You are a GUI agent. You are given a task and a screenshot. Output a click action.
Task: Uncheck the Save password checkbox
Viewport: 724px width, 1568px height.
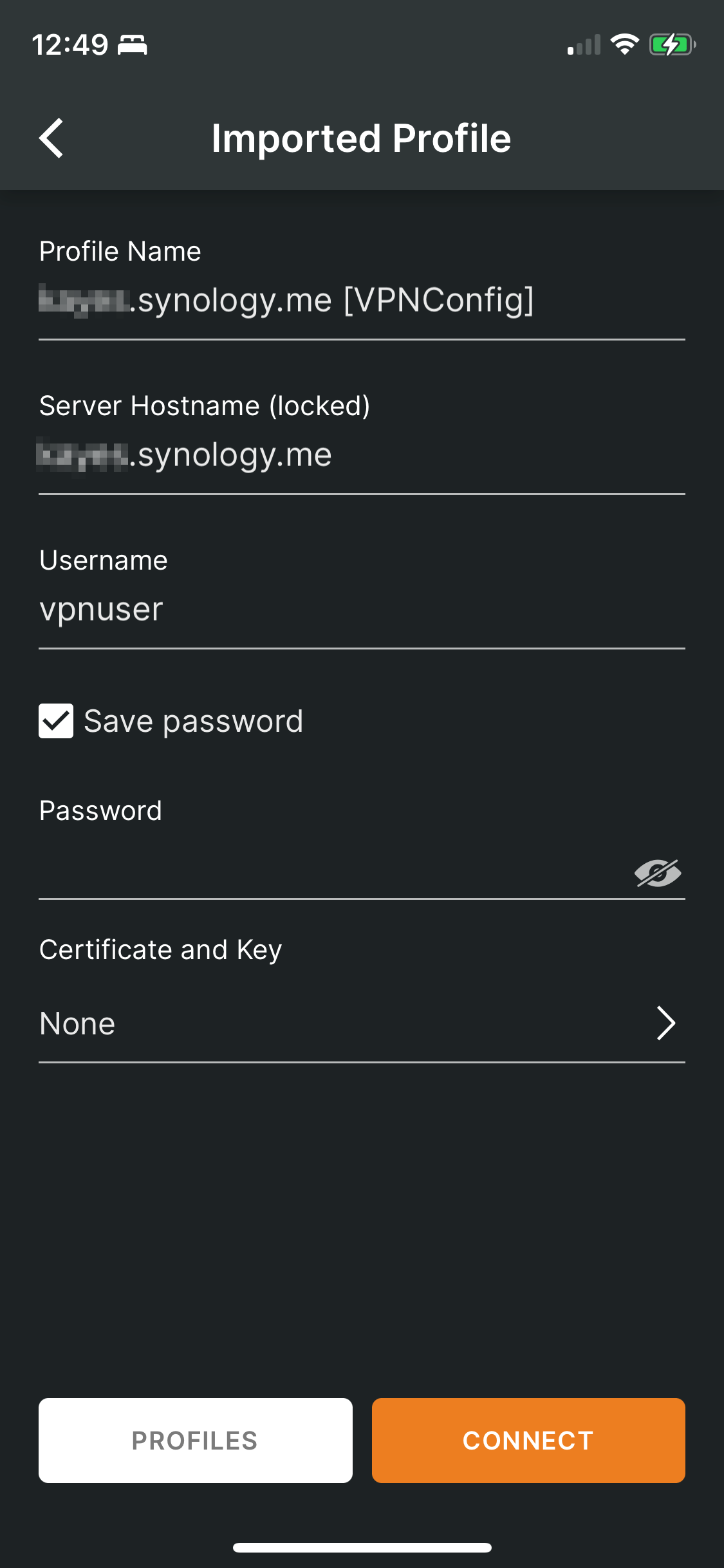point(56,721)
